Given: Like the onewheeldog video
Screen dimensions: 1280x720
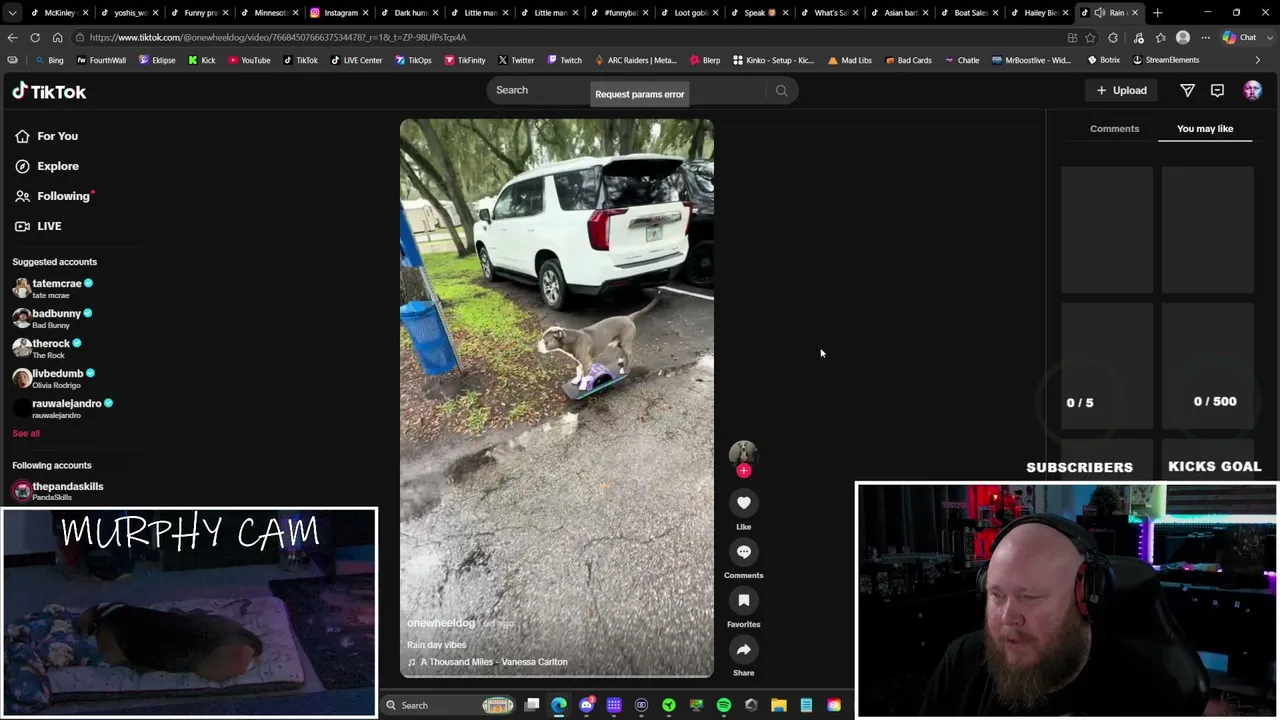Looking at the screenshot, I should pos(743,503).
